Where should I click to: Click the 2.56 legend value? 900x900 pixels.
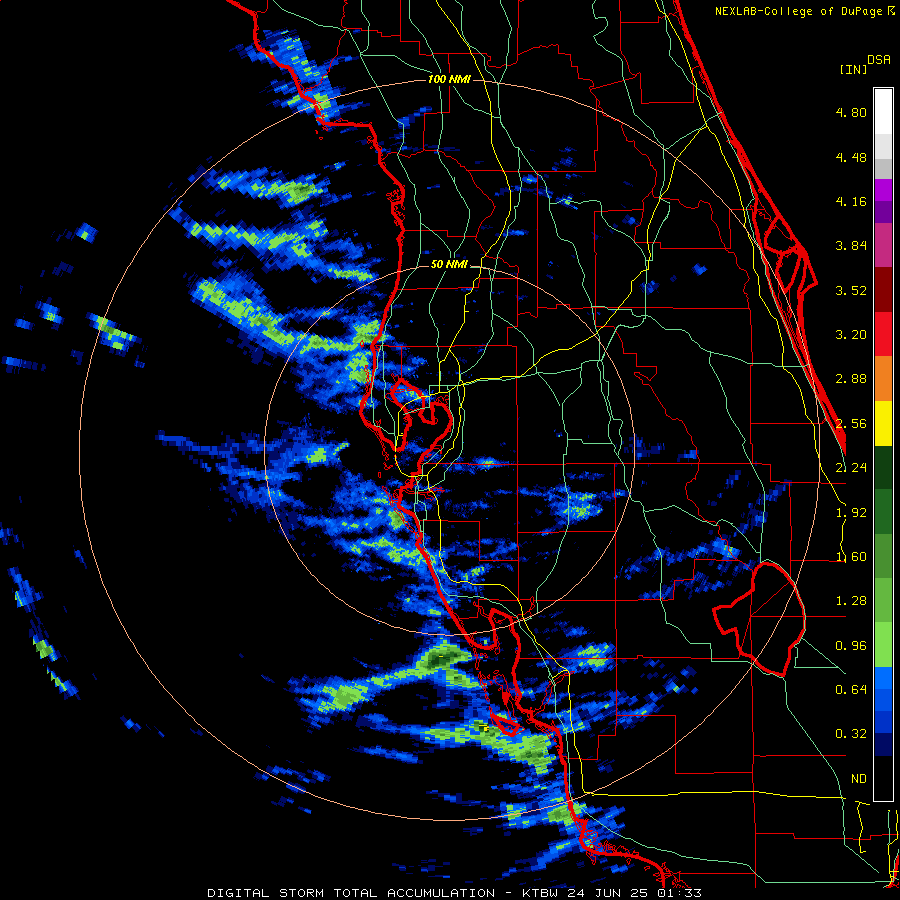coord(851,423)
